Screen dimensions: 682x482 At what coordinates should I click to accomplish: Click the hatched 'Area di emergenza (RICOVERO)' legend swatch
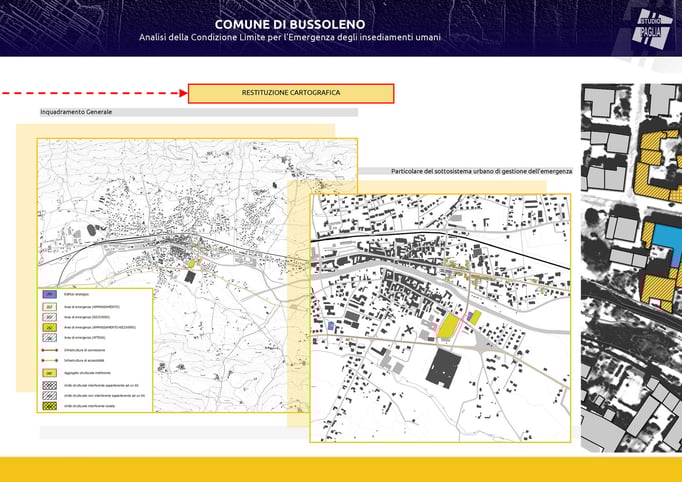tap(50, 317)
